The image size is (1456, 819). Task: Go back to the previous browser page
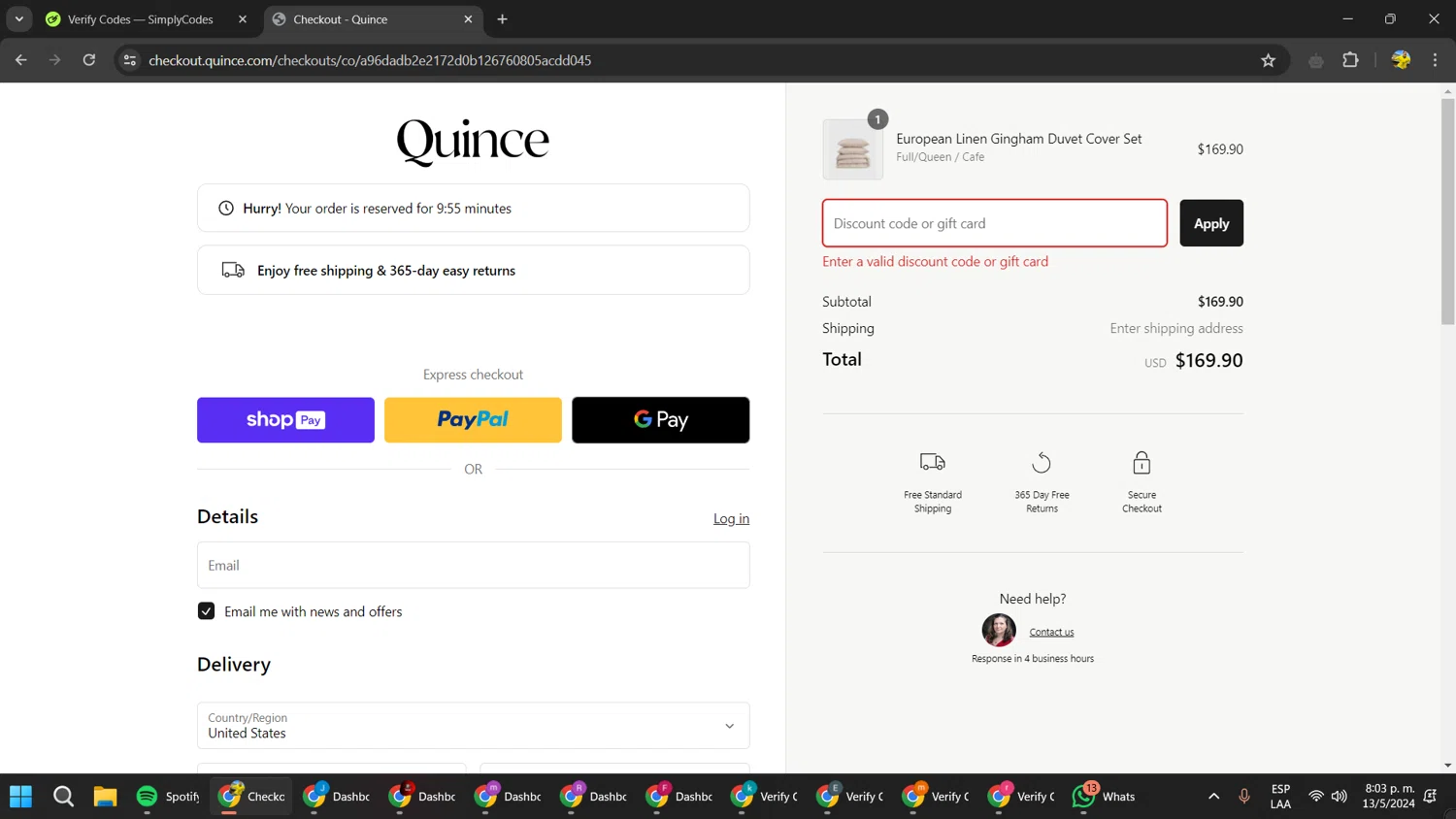20,60
